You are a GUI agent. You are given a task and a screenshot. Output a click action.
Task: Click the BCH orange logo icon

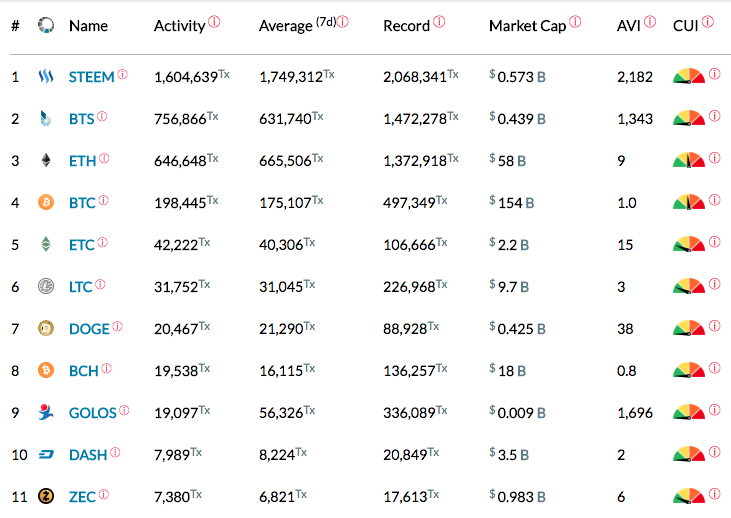pyautogui.click(x=46, y=370)
